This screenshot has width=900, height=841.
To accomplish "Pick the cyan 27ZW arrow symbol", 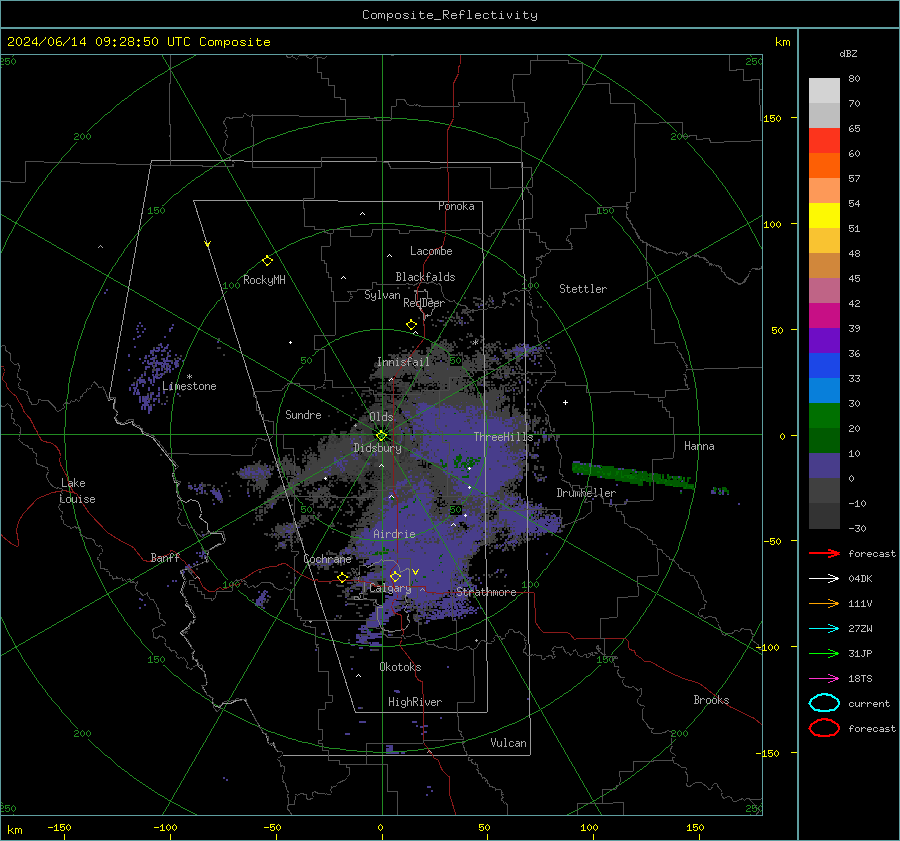I will point(824,629).
